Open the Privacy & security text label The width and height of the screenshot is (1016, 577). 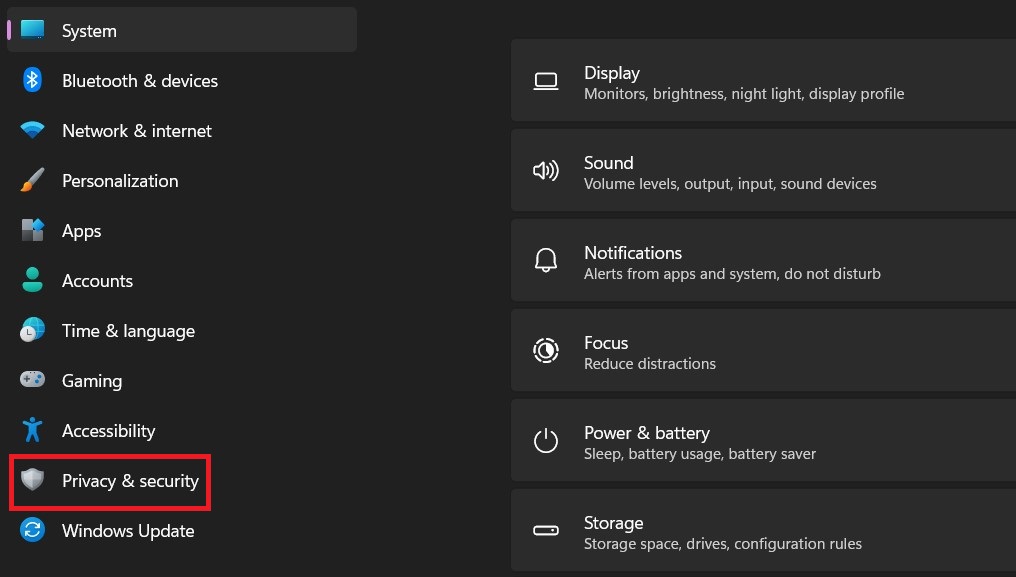(x=130, y=481)
